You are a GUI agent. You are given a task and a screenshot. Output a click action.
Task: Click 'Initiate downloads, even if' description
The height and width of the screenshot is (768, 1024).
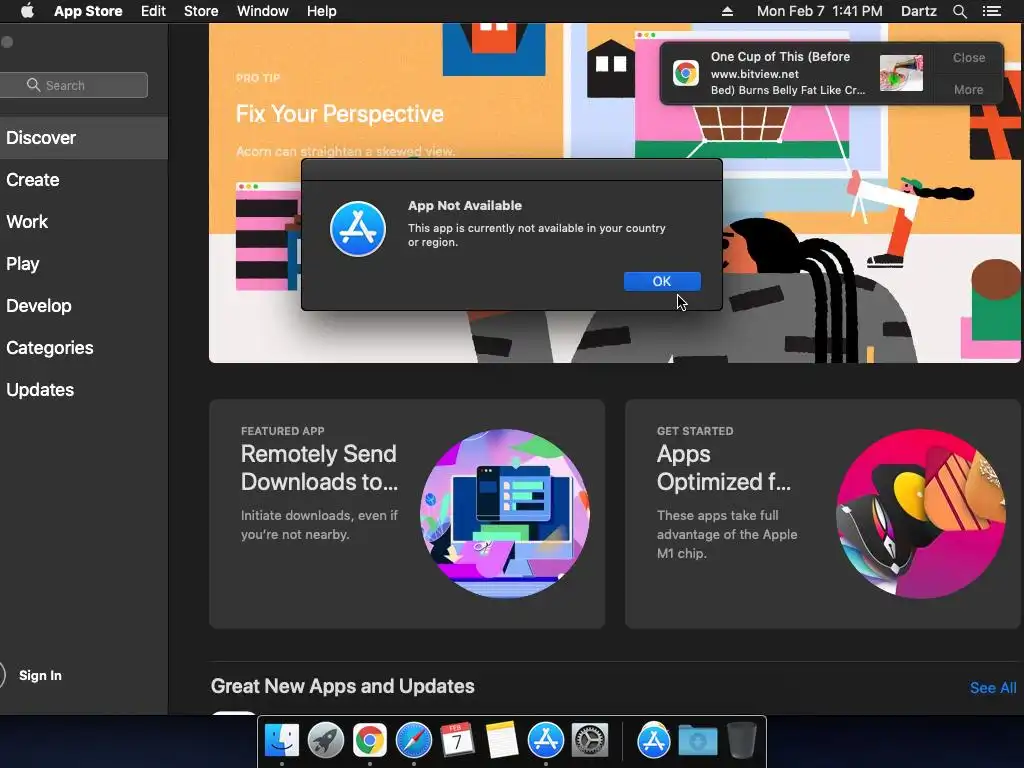pyautogui.click(x=319, y=525)
